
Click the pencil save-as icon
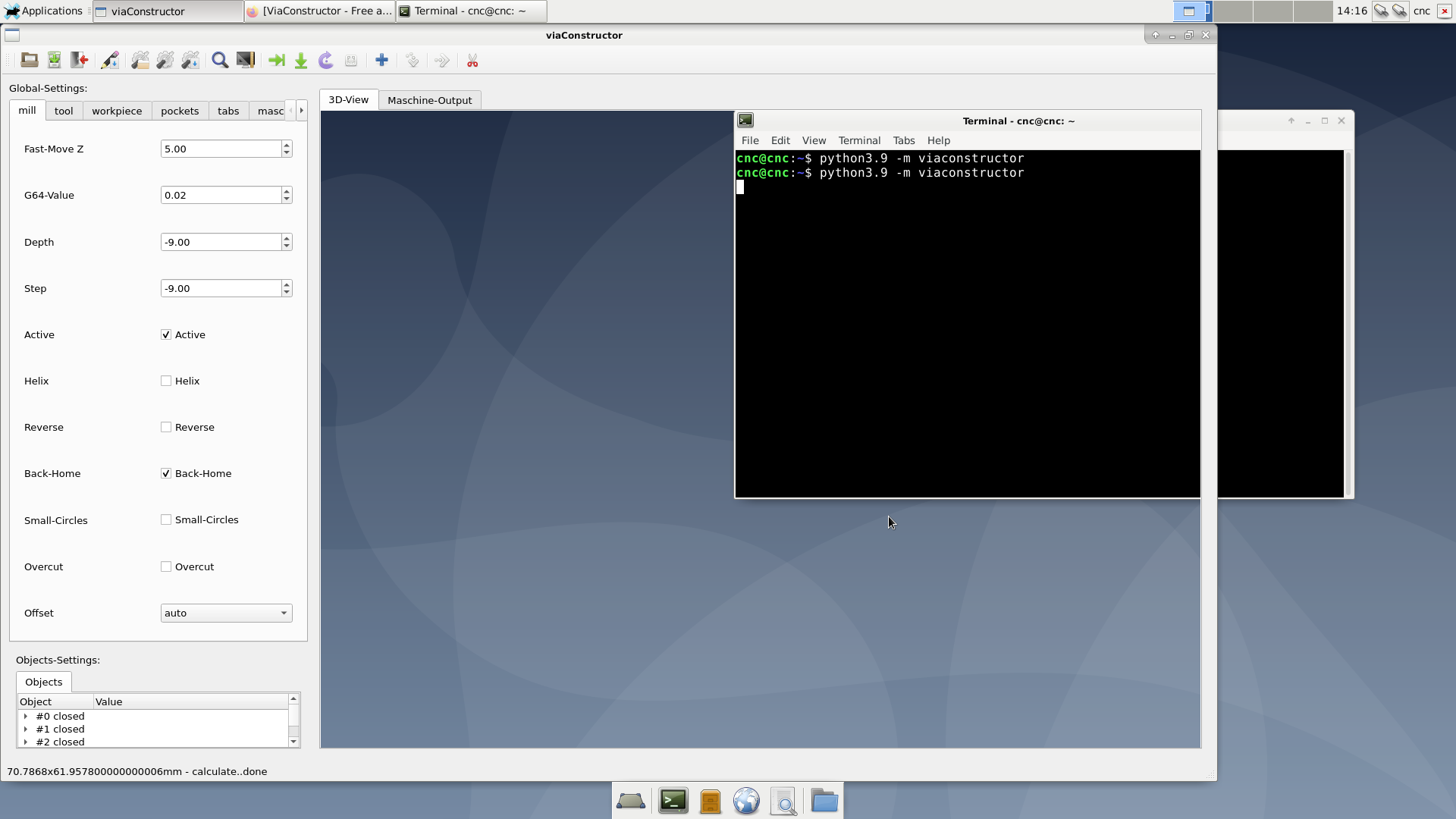click(110, 61)
